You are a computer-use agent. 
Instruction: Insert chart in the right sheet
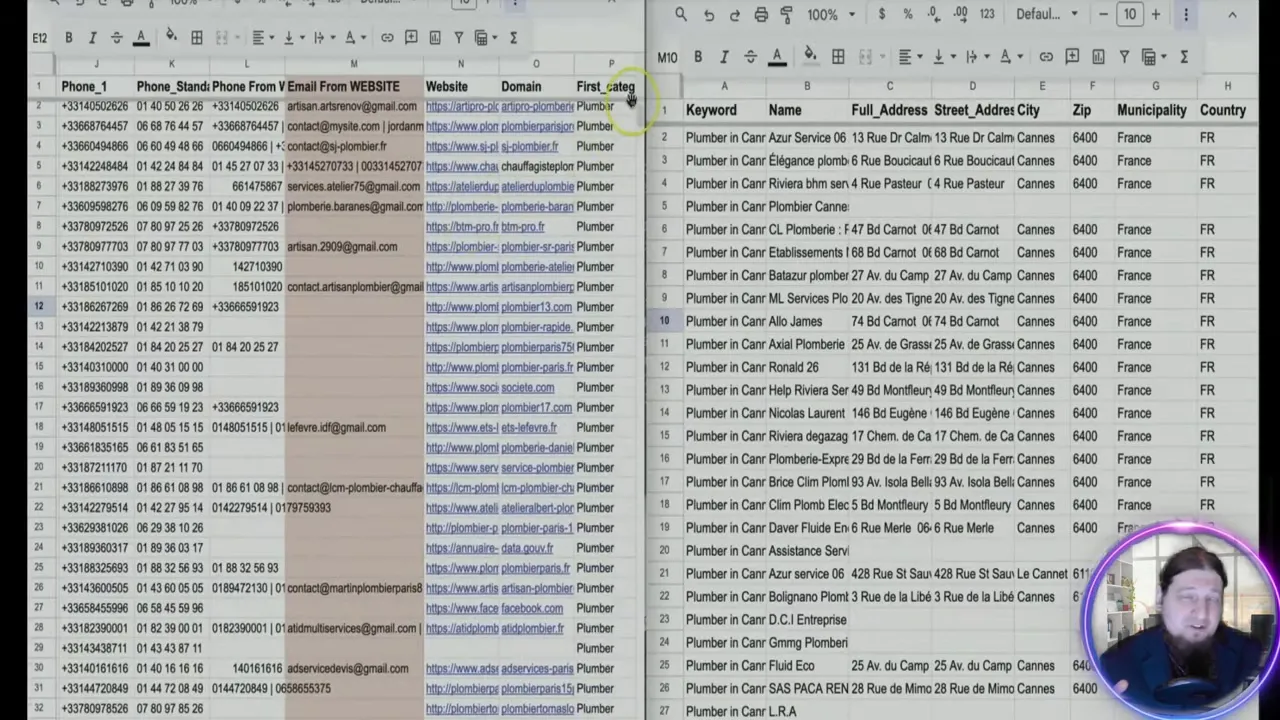coord(1098,57)
